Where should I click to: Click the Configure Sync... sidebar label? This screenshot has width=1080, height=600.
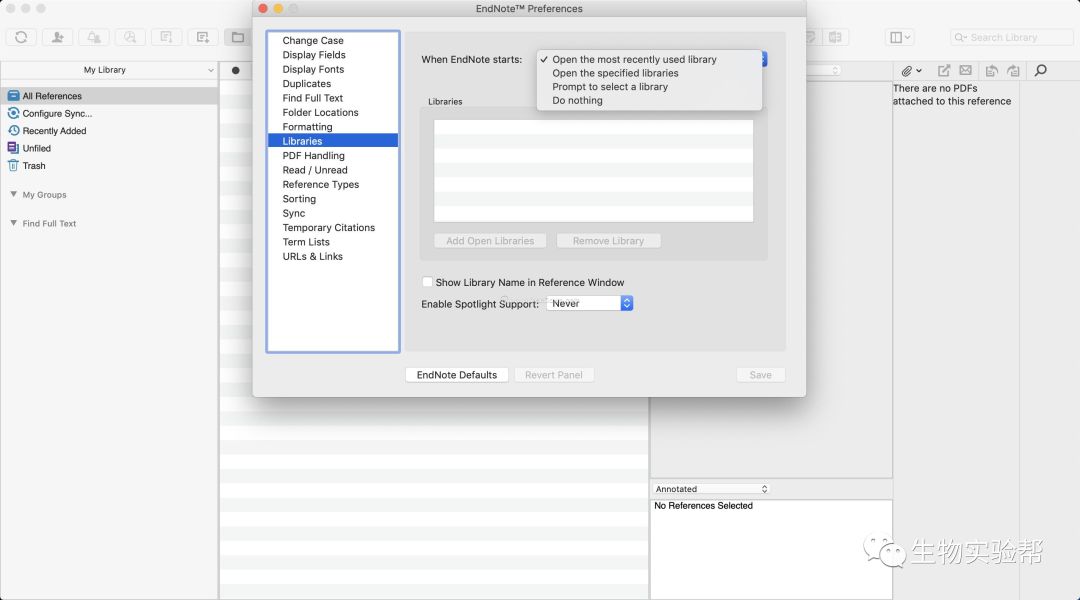coord(57,114)
